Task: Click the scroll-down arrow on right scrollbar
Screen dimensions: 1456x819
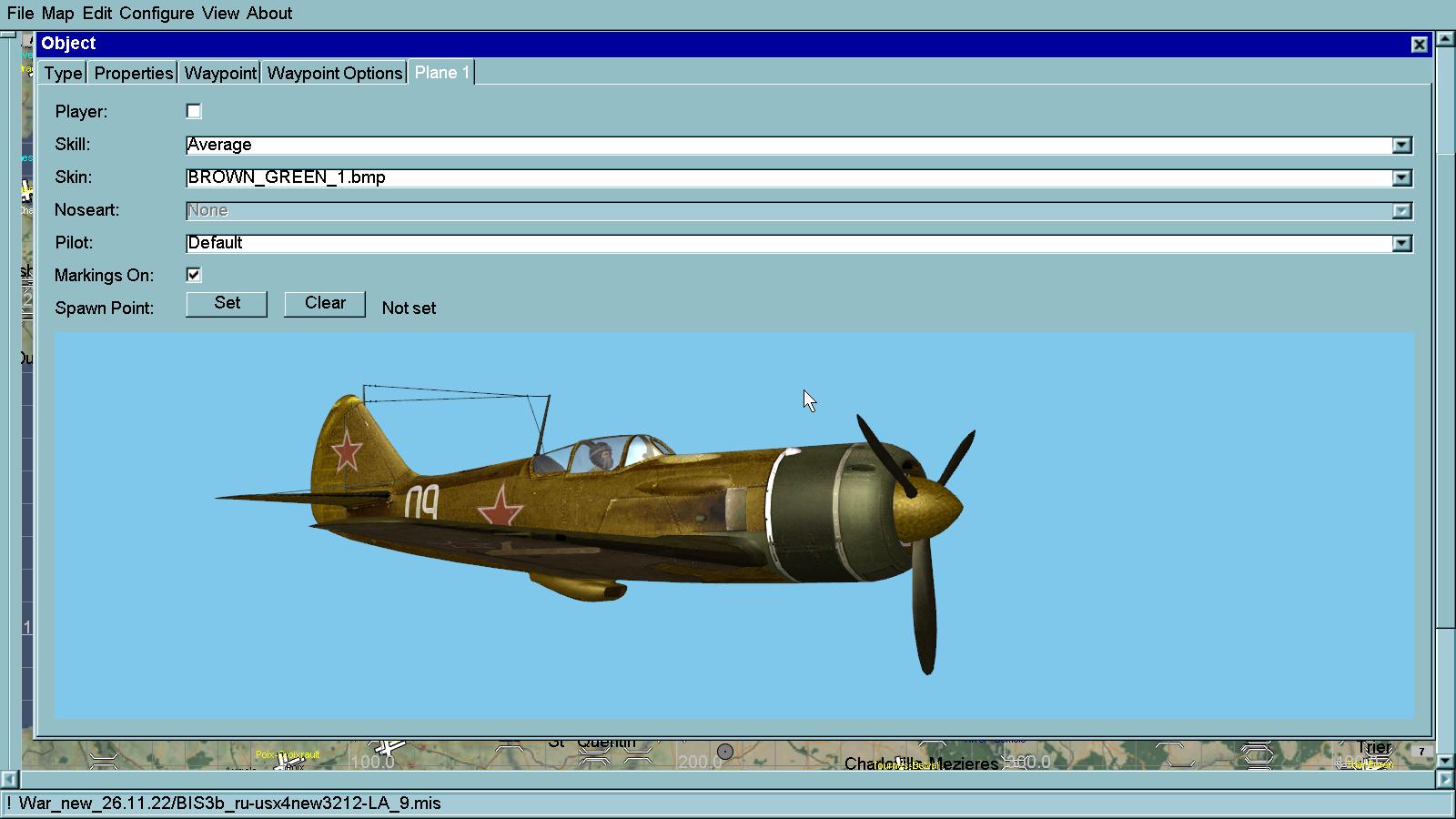Action: tap(1445, 759)
